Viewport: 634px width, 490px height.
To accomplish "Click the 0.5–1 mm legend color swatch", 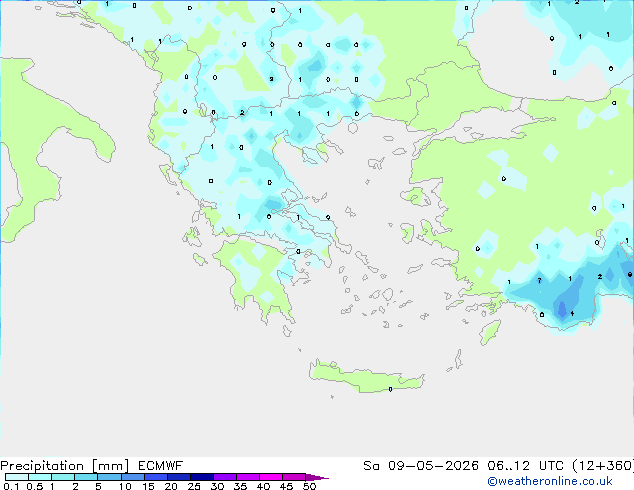I will [x=40, y=477].
